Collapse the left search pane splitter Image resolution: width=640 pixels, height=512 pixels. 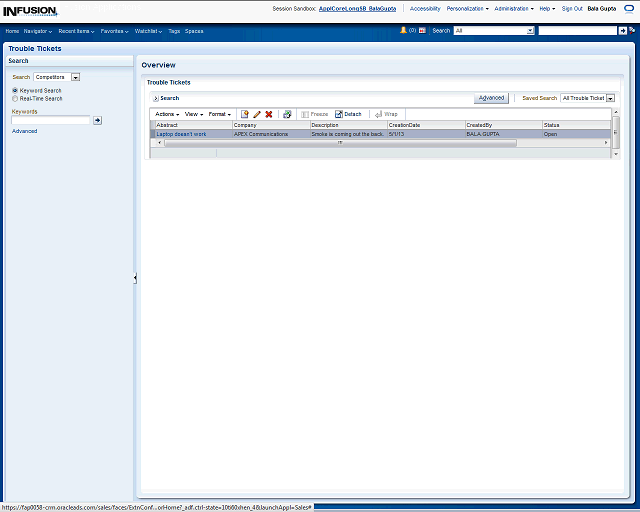(x=135, y=278)
